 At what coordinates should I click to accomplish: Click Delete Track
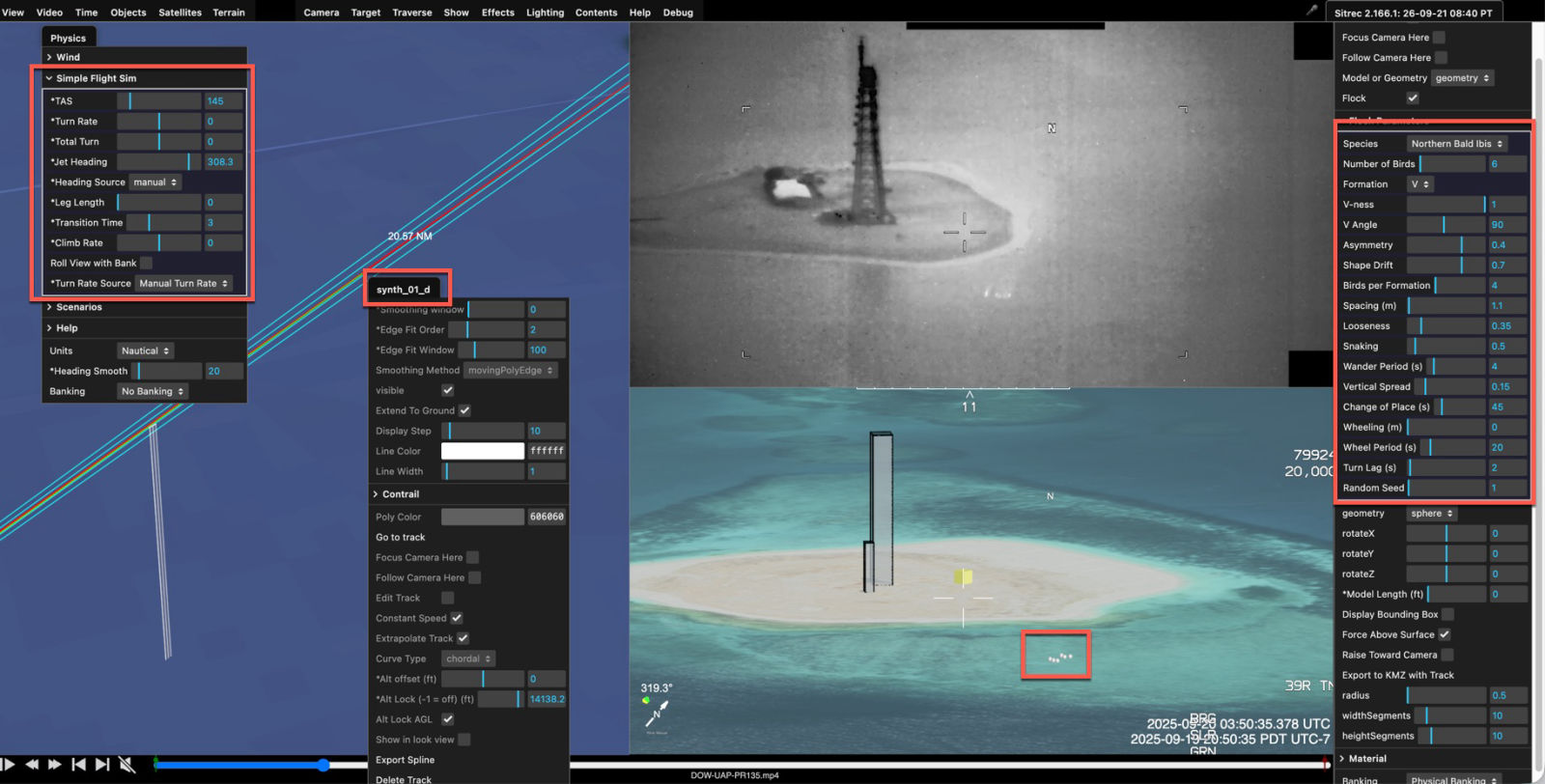pyautogui.click(x=404, y=779)
